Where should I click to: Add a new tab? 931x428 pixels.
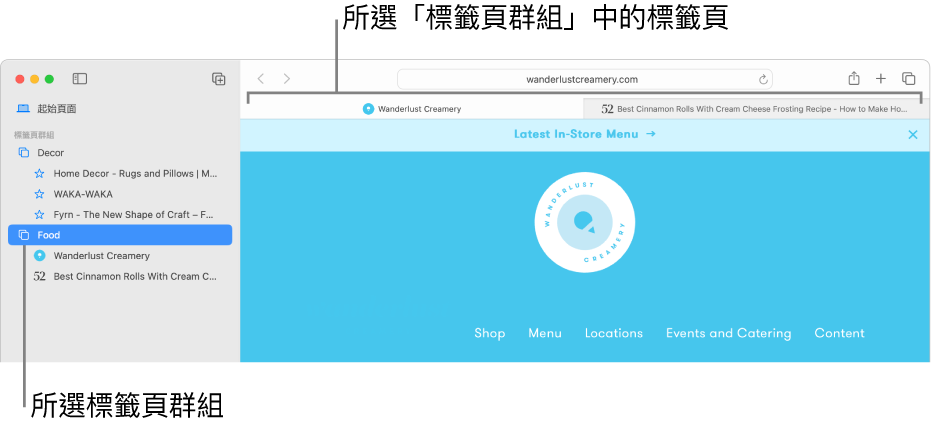click(x=881, y=78)
